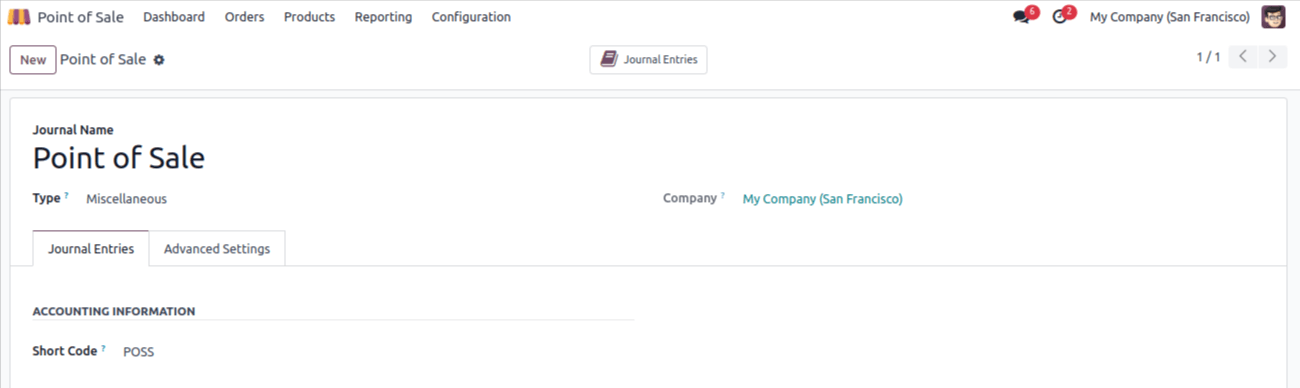Show the Type field help tooltip
1300x388 pixels.
pos(67,196)
